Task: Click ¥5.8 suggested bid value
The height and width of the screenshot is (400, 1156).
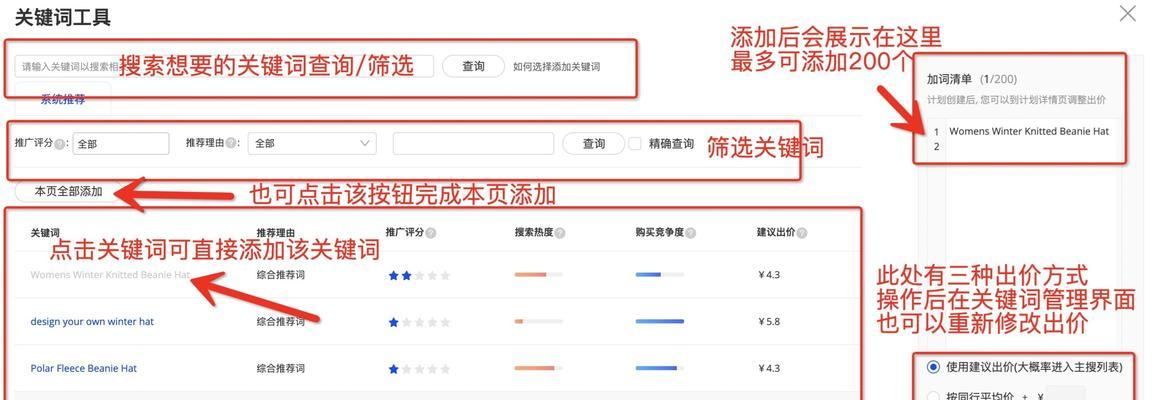Action: pos(768,322)
